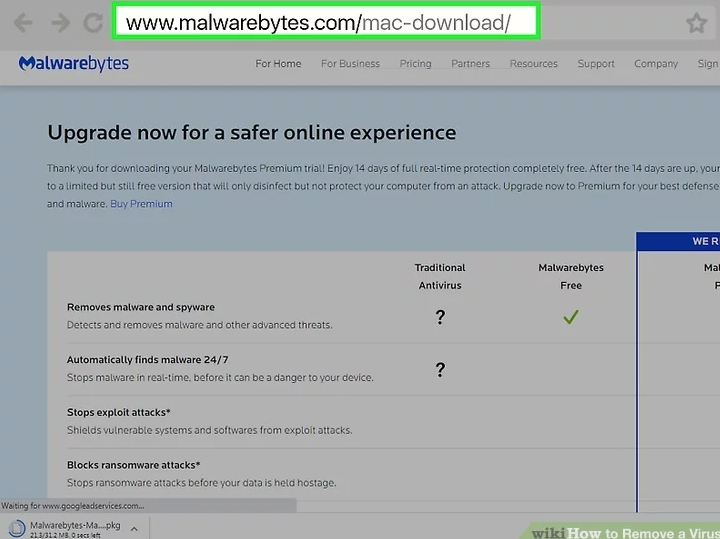Bookmark this page with the star icon

[x=696, y=24]
